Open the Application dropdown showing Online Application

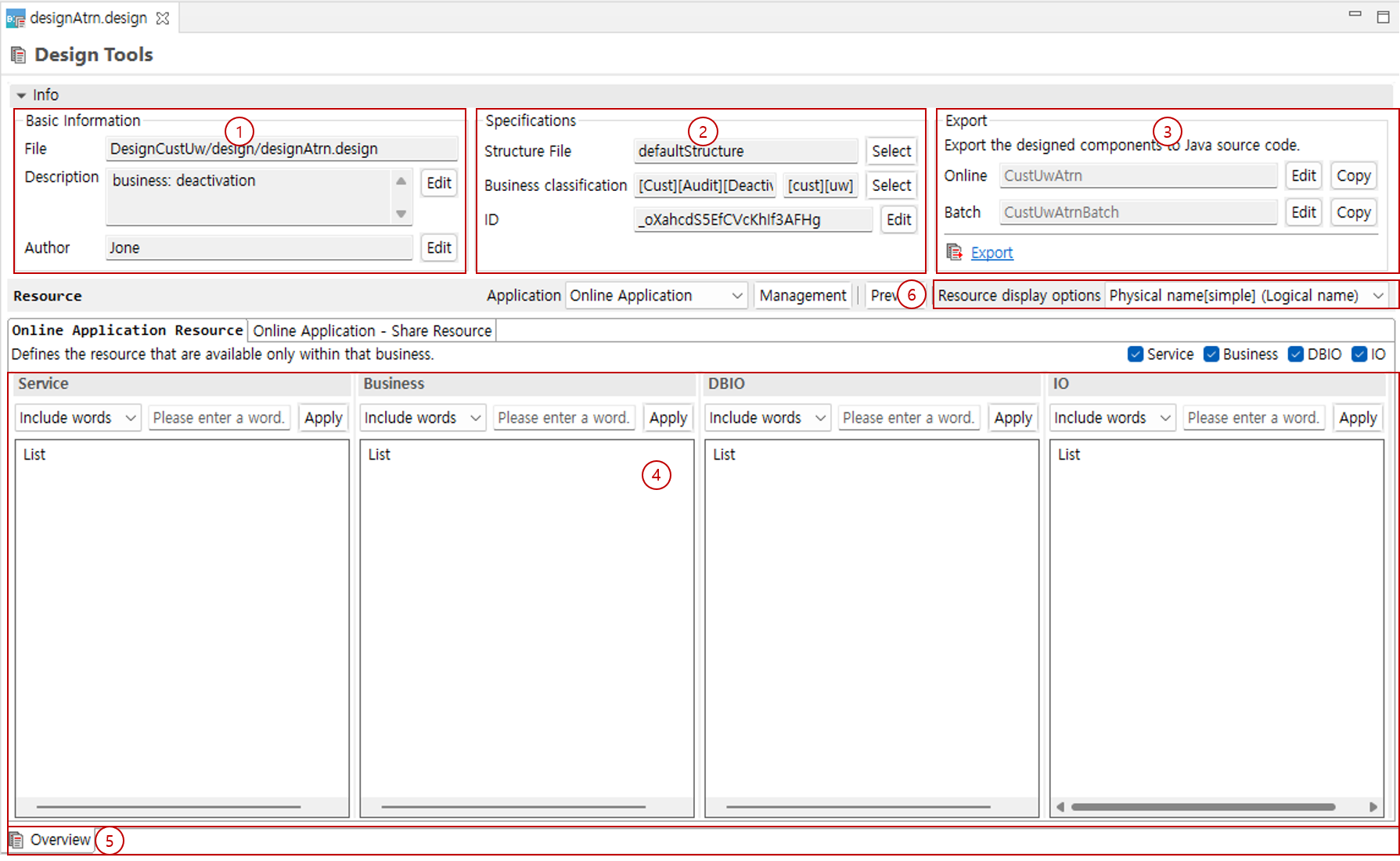656,295
